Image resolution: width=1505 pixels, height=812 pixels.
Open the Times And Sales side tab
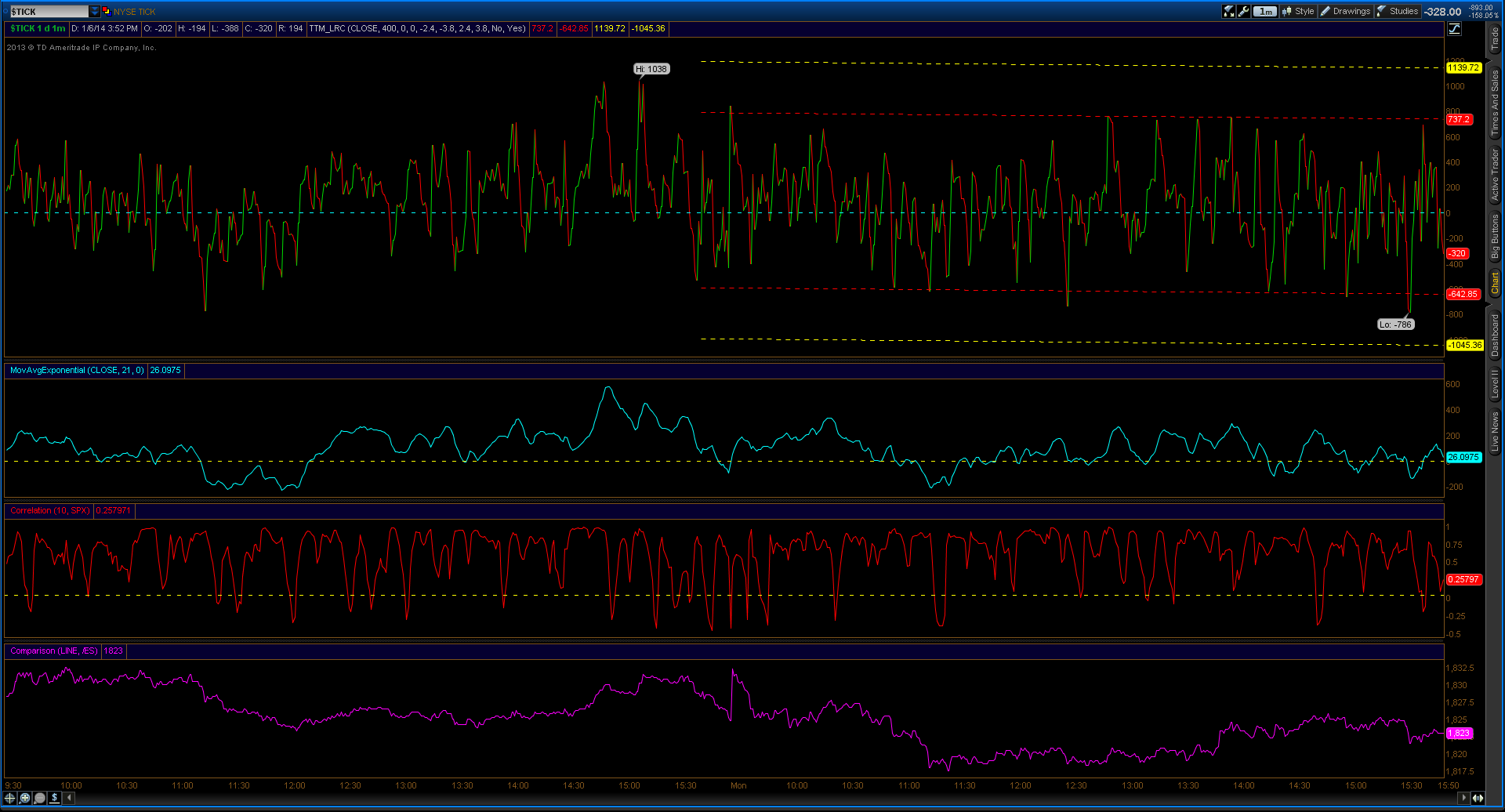[1495, 102]
